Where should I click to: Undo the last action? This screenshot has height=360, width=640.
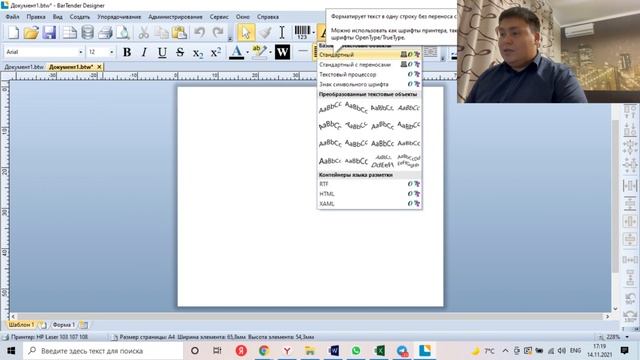(200, 32)
